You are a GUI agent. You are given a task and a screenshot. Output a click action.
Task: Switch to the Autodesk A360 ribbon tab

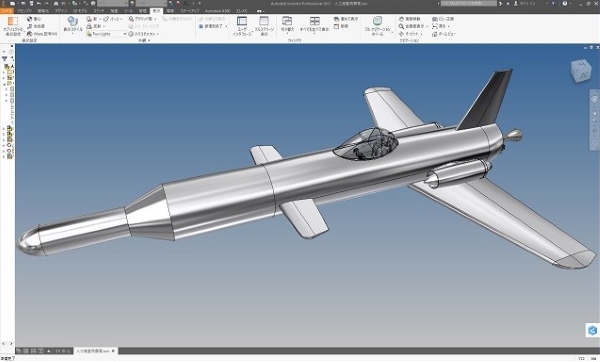click(x=217, y=11)
